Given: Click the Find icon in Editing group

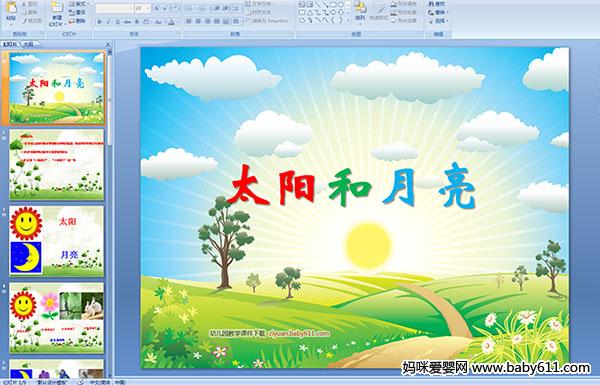Looking at the screenshot, I should pos(437,4).
